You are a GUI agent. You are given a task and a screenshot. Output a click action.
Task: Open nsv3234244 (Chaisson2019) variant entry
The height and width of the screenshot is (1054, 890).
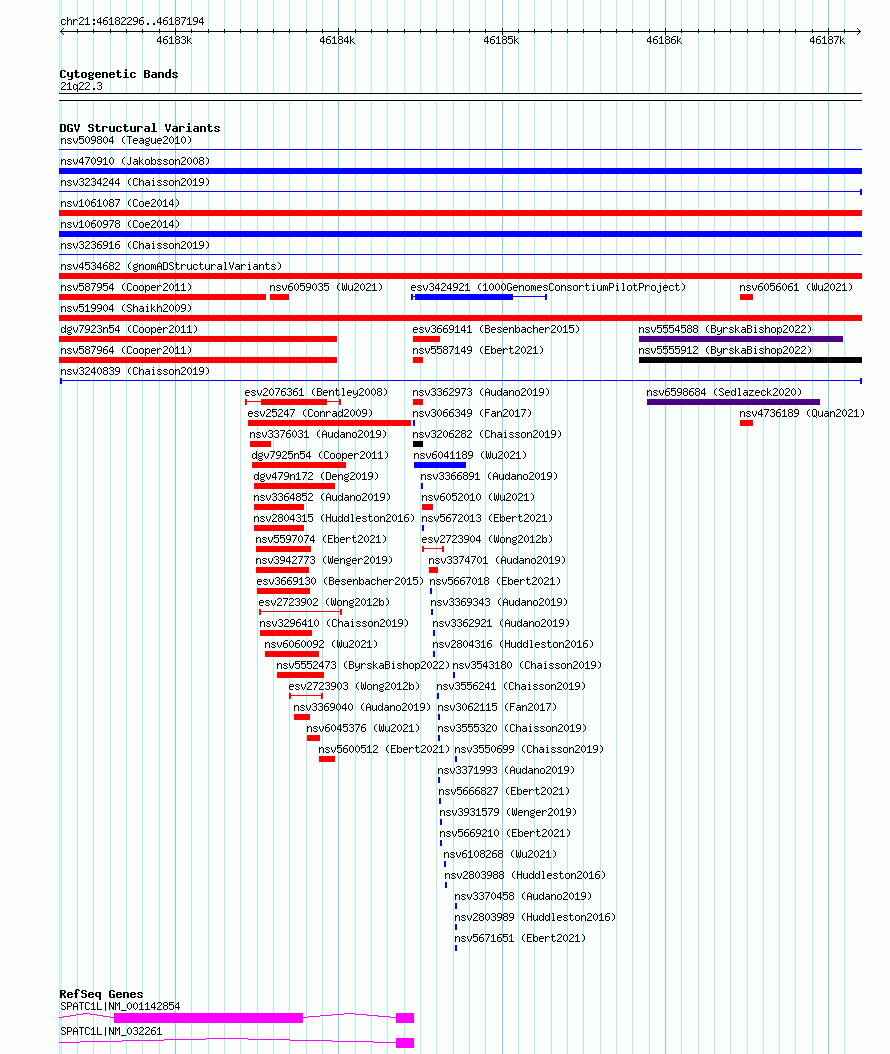pyautogui.click(x=134, y=182)
